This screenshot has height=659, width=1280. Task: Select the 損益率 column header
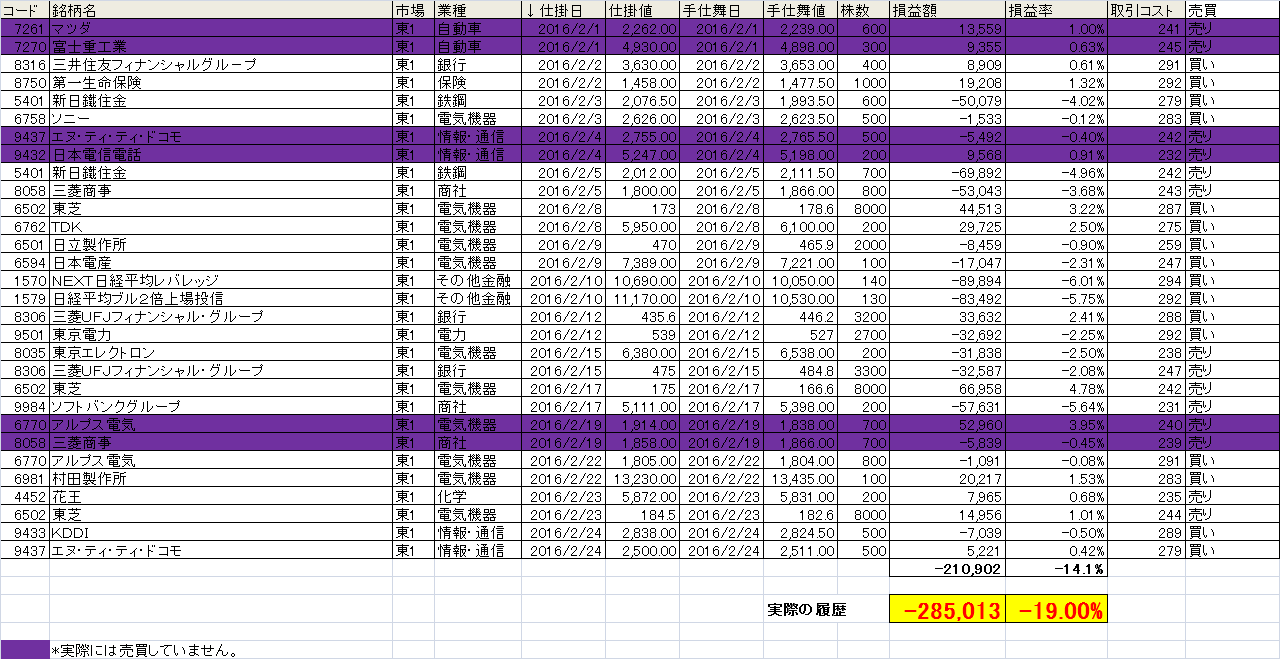(1057, 10)
